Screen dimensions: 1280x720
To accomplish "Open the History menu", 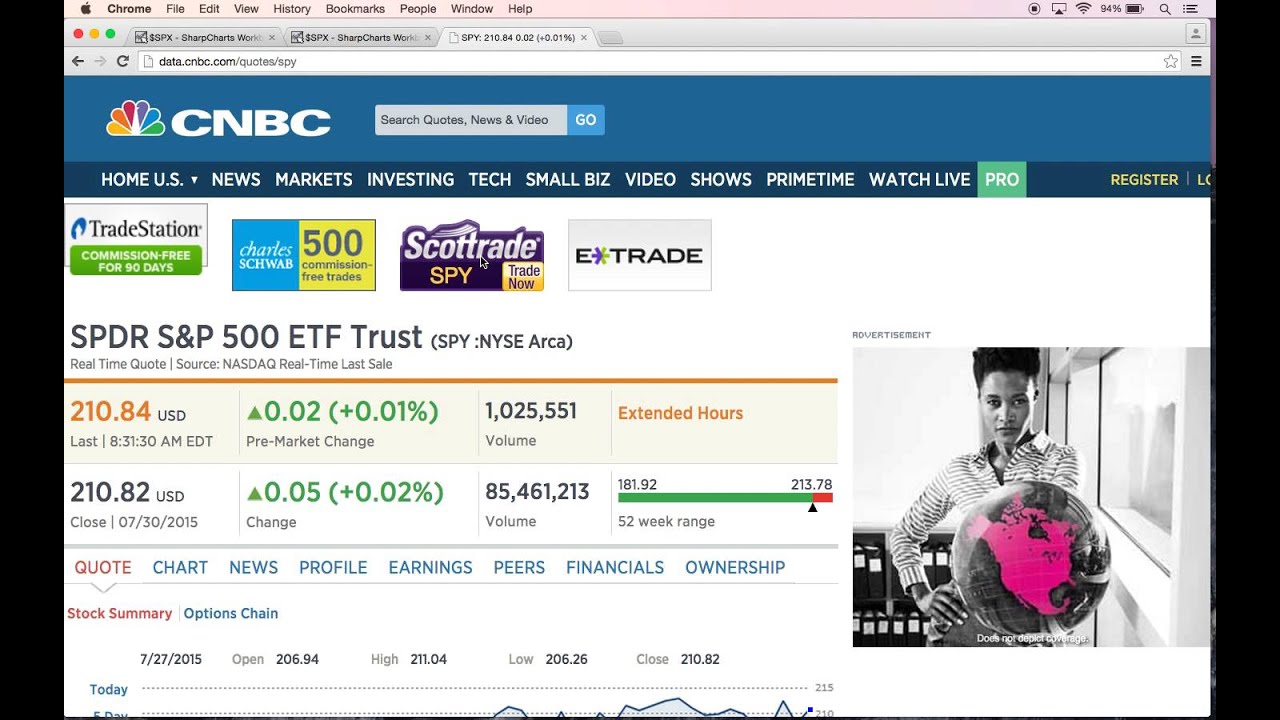I will click(292, 9).
